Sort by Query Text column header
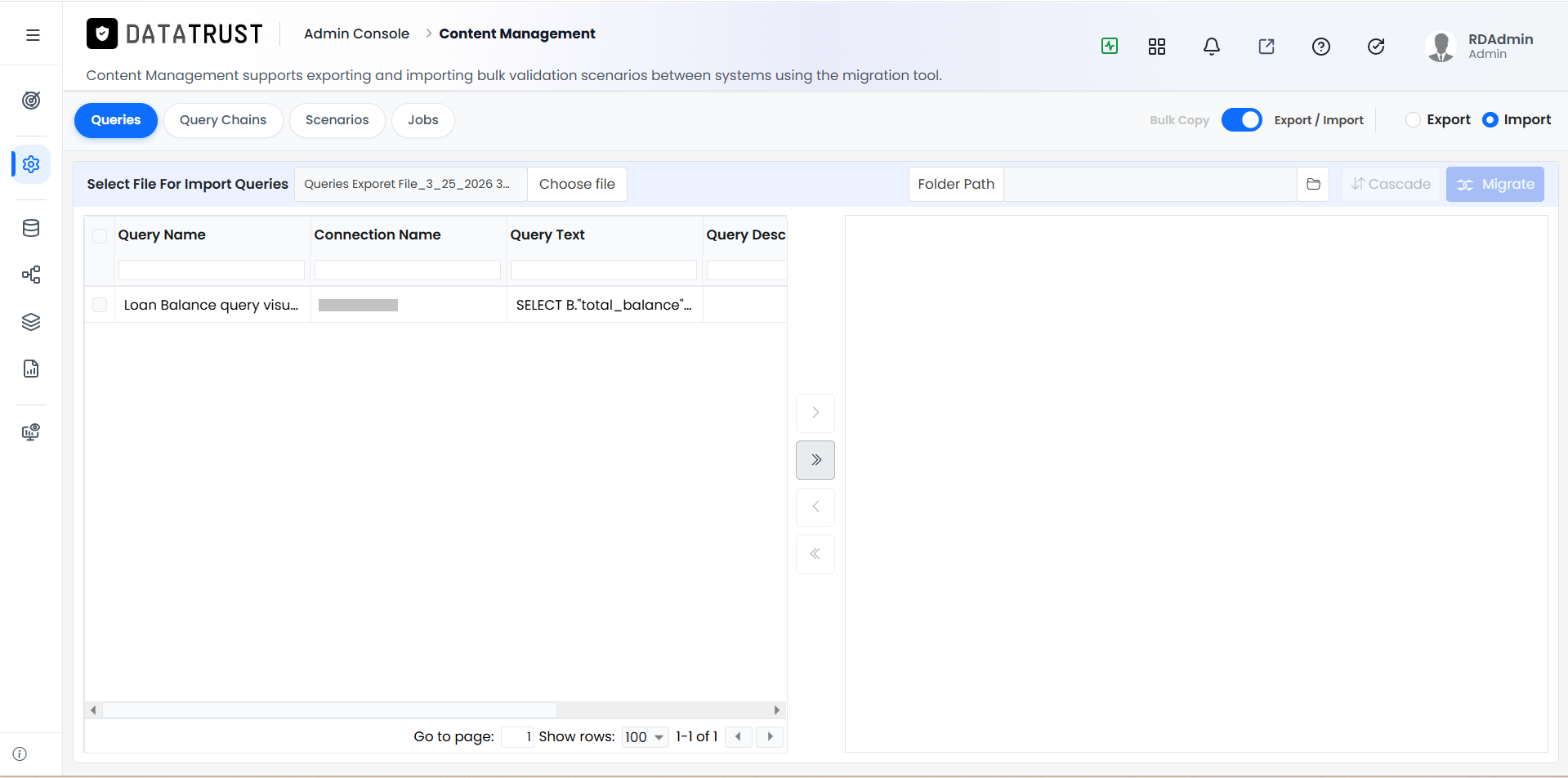The image size is (1568, 778). coord(547,235)
